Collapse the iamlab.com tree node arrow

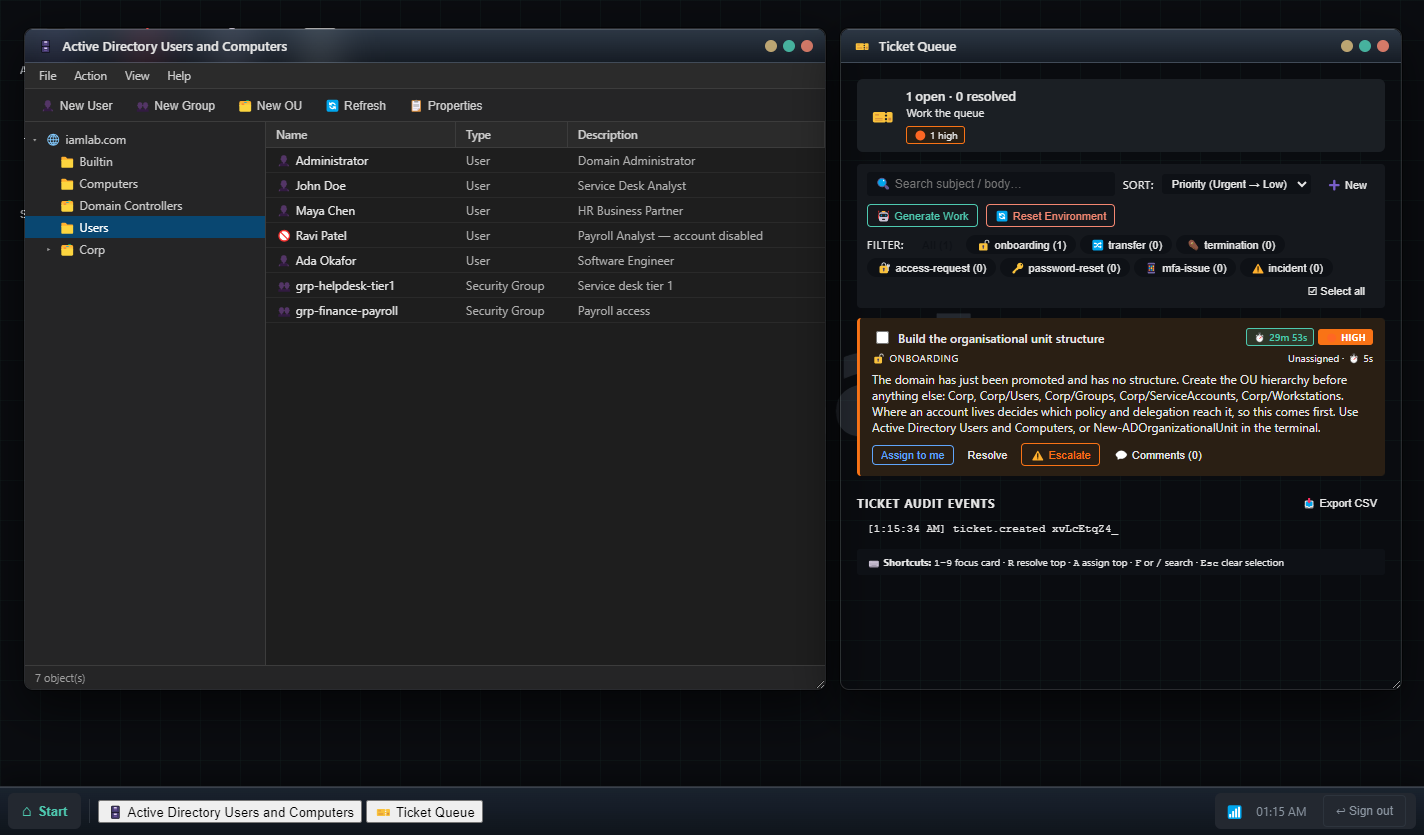point(35,140)
